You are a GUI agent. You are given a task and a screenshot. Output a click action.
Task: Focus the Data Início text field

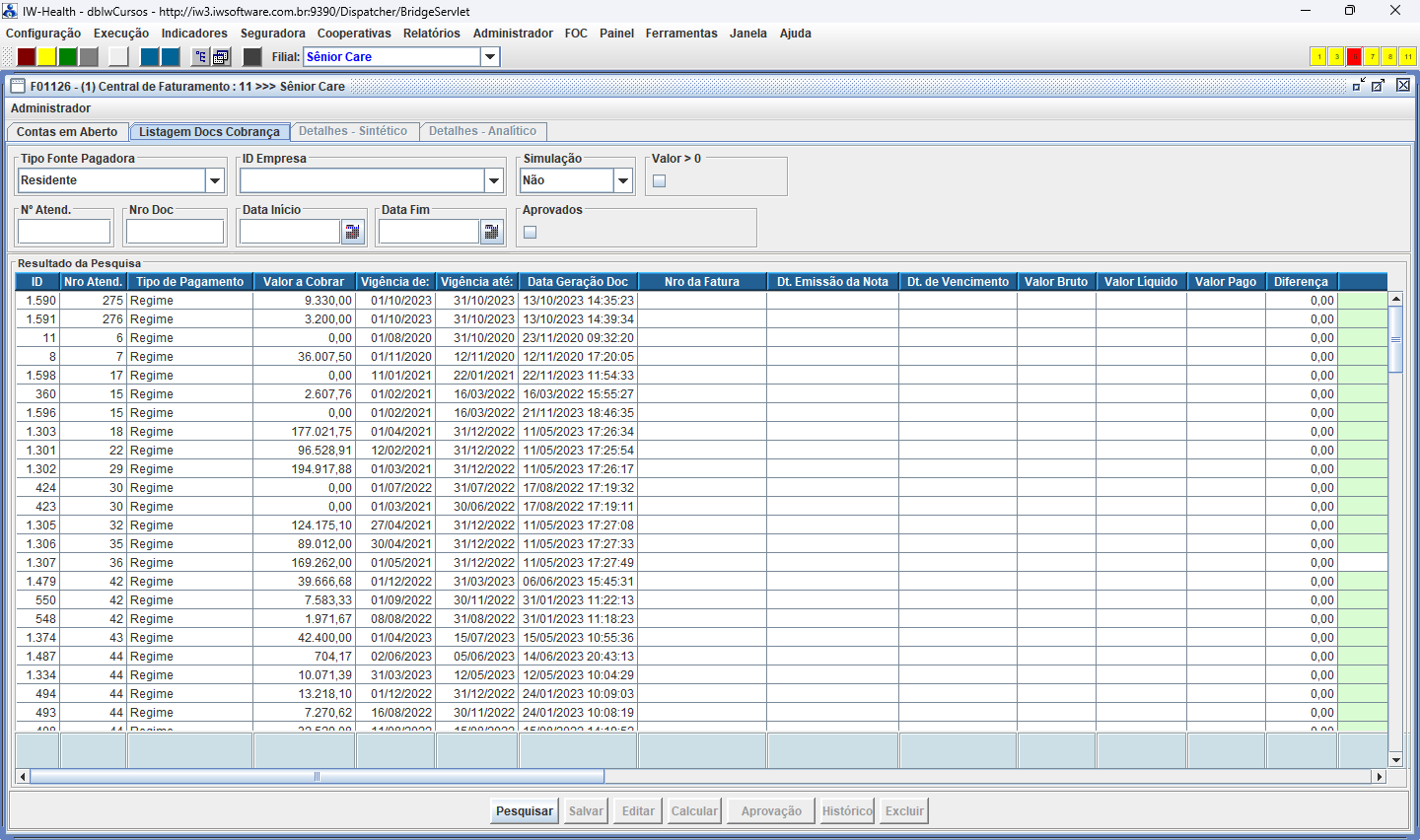pyautogui.click(x=290, y=232)
